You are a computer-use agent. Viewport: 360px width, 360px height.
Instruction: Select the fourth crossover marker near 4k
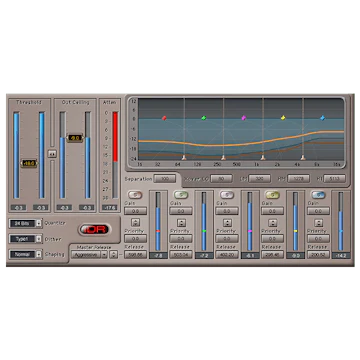pyautogui.click(x=303, y=157)
